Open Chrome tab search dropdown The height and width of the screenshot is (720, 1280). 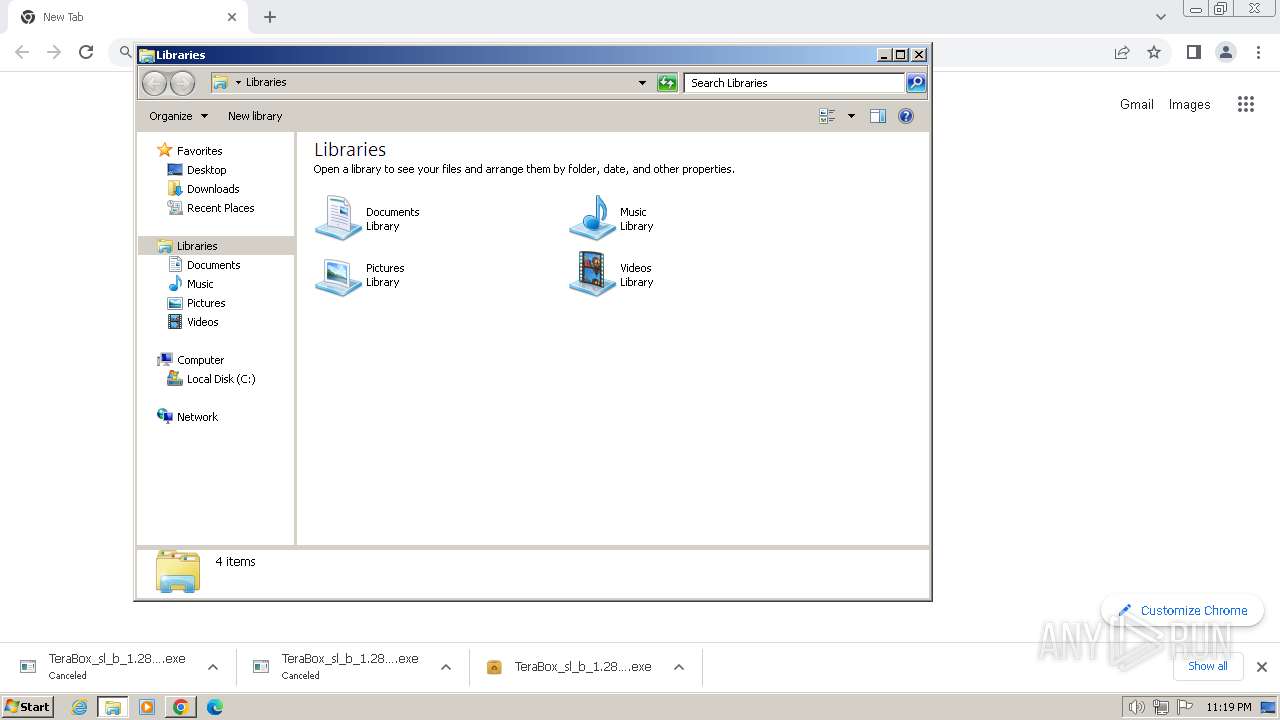point(1160,16)
